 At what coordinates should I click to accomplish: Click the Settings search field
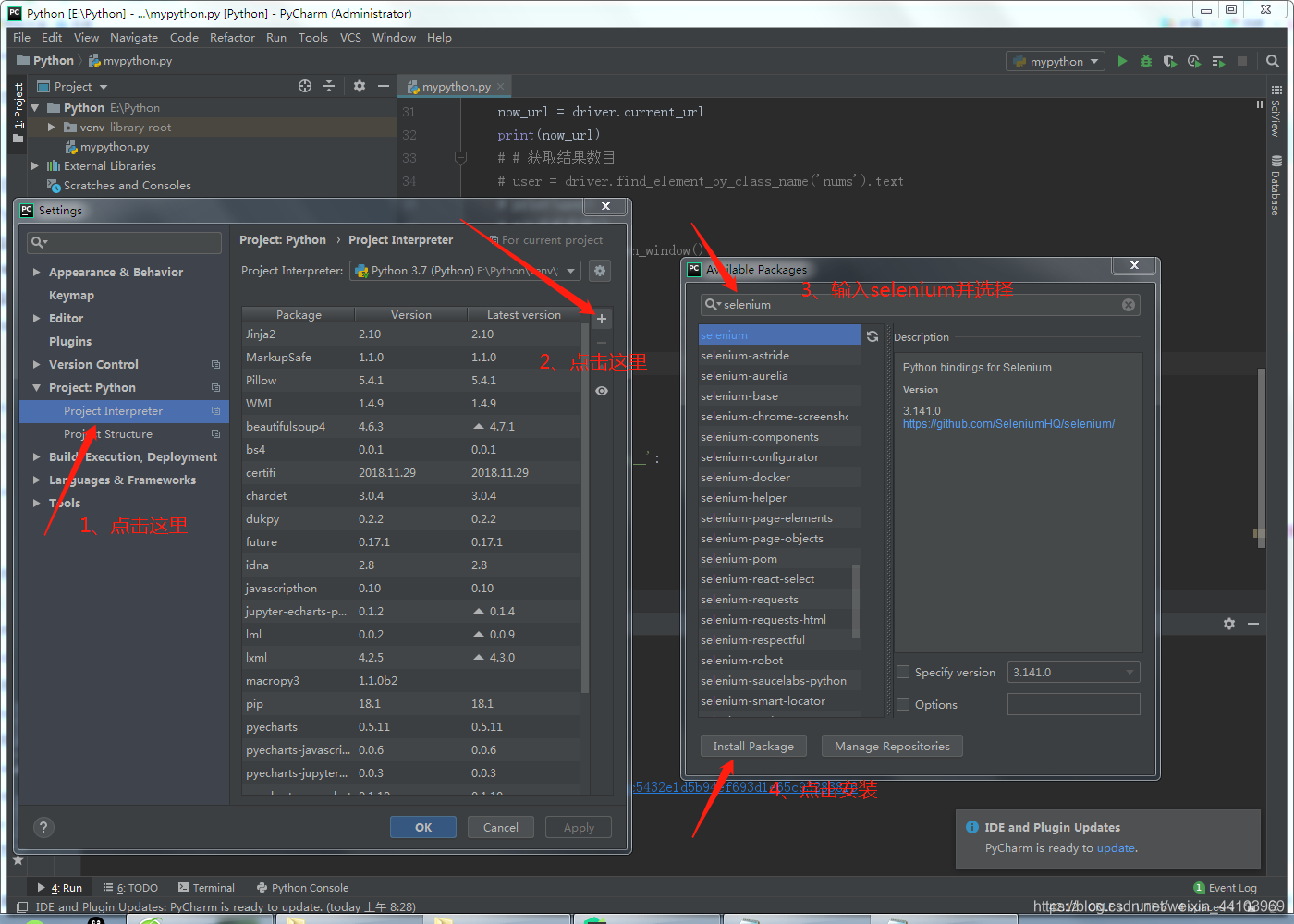point(125,242)
